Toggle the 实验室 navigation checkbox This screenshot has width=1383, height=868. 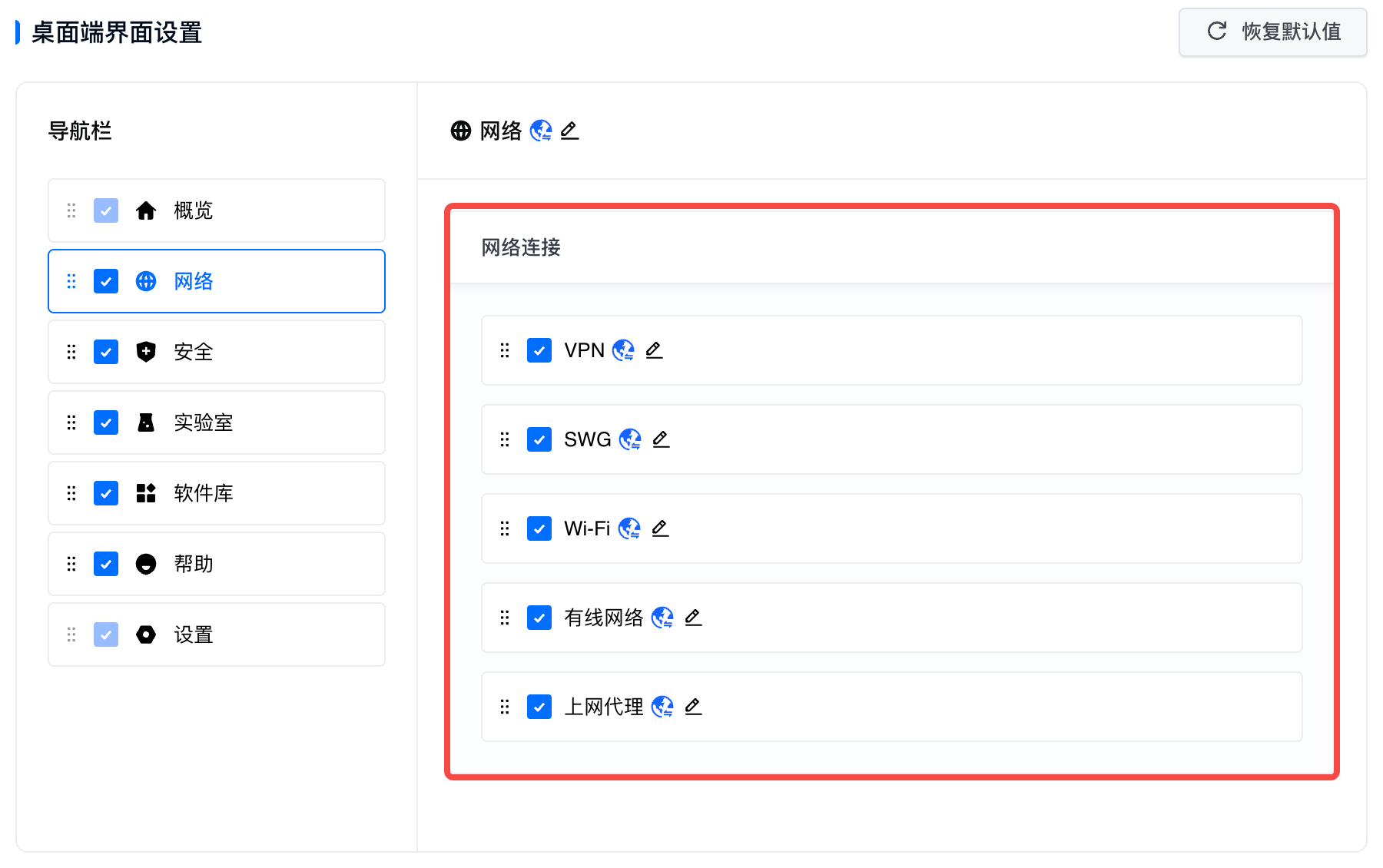[106, 422]
